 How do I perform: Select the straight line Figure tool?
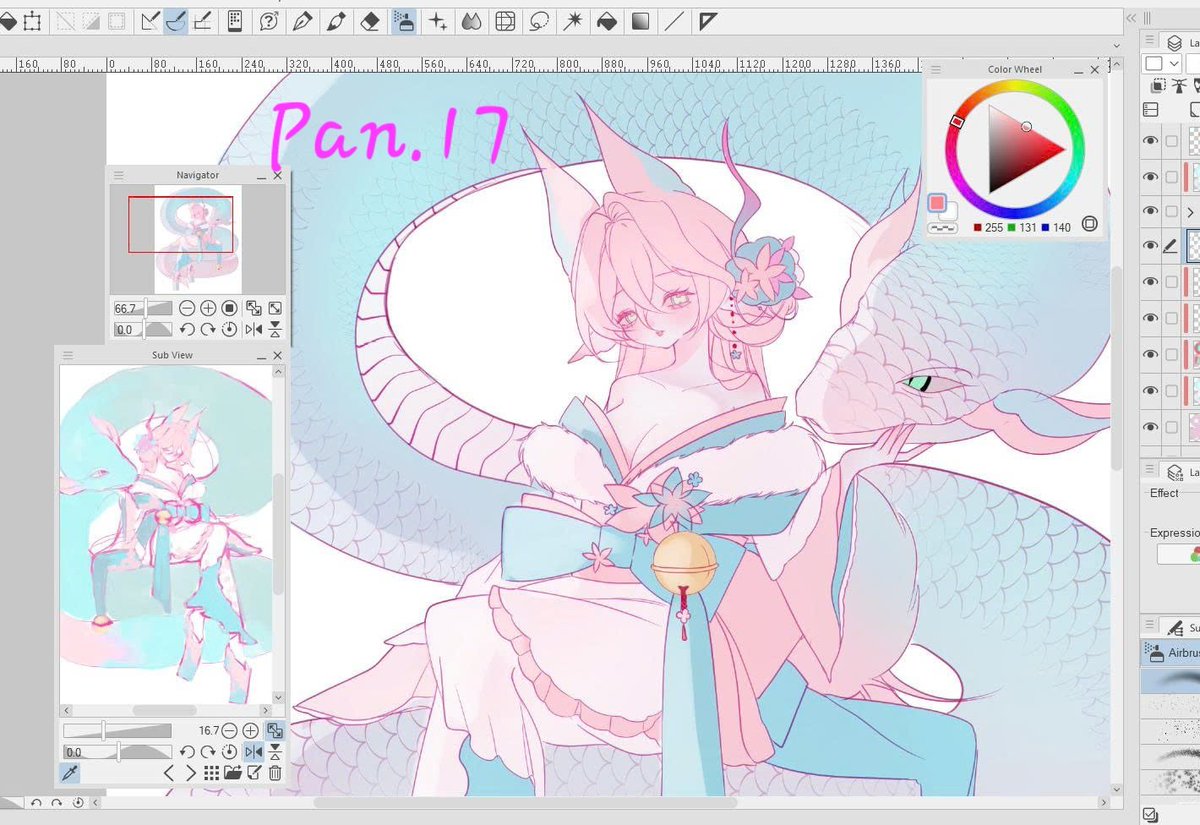coord(675,21)
